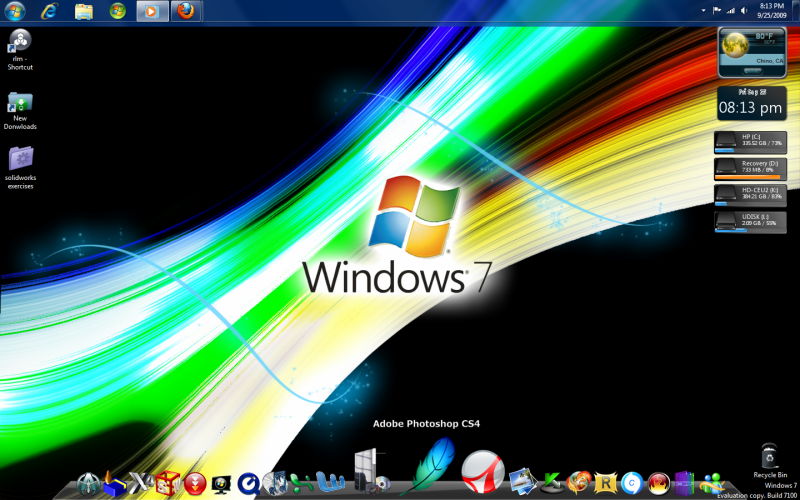Open Adobe Acrobat red-swirl sphere dock icon
The height and width of the screenshot is (500, 800).
pyautogui.click(x=483, y=471)
